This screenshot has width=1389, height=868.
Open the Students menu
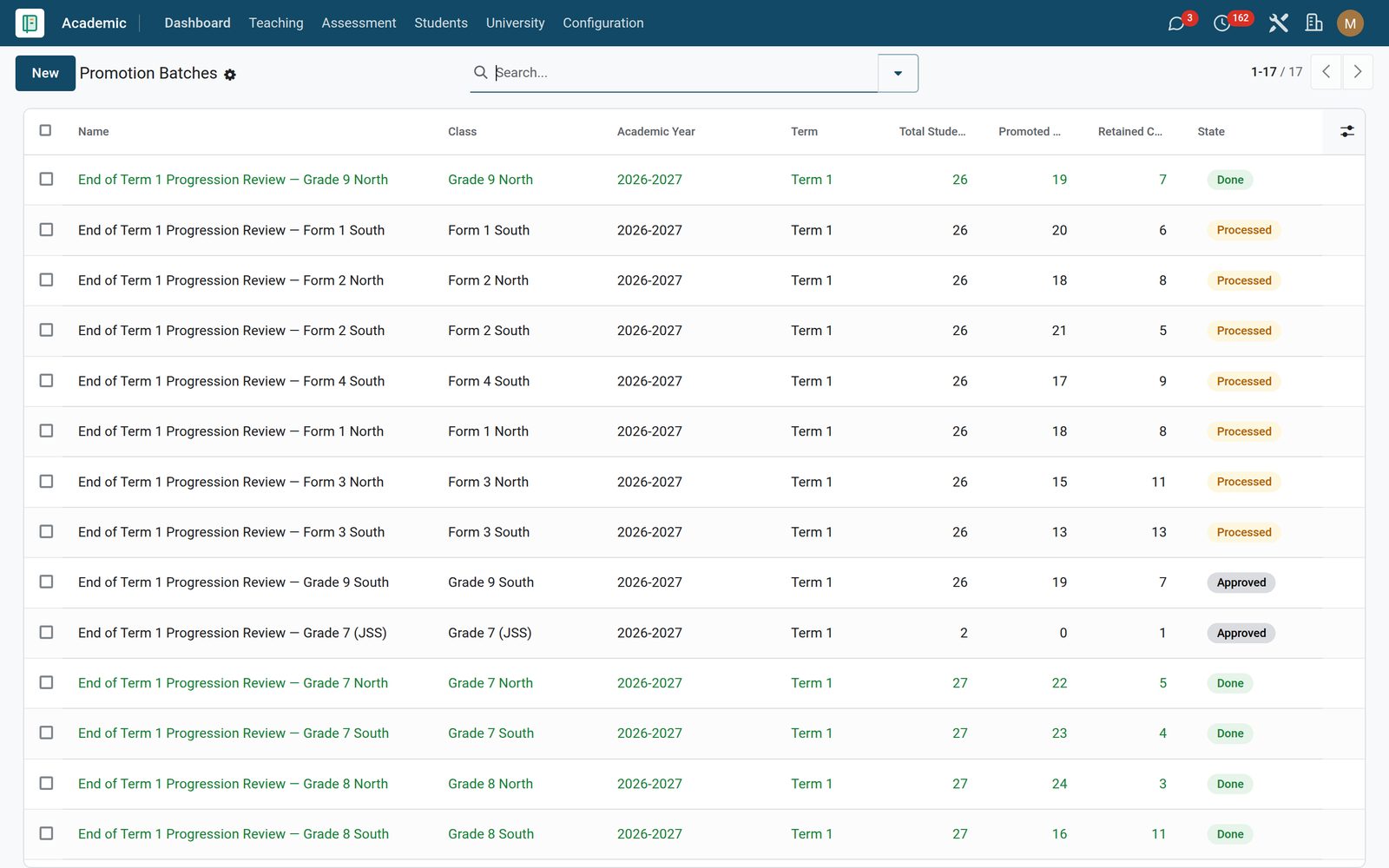441,23
